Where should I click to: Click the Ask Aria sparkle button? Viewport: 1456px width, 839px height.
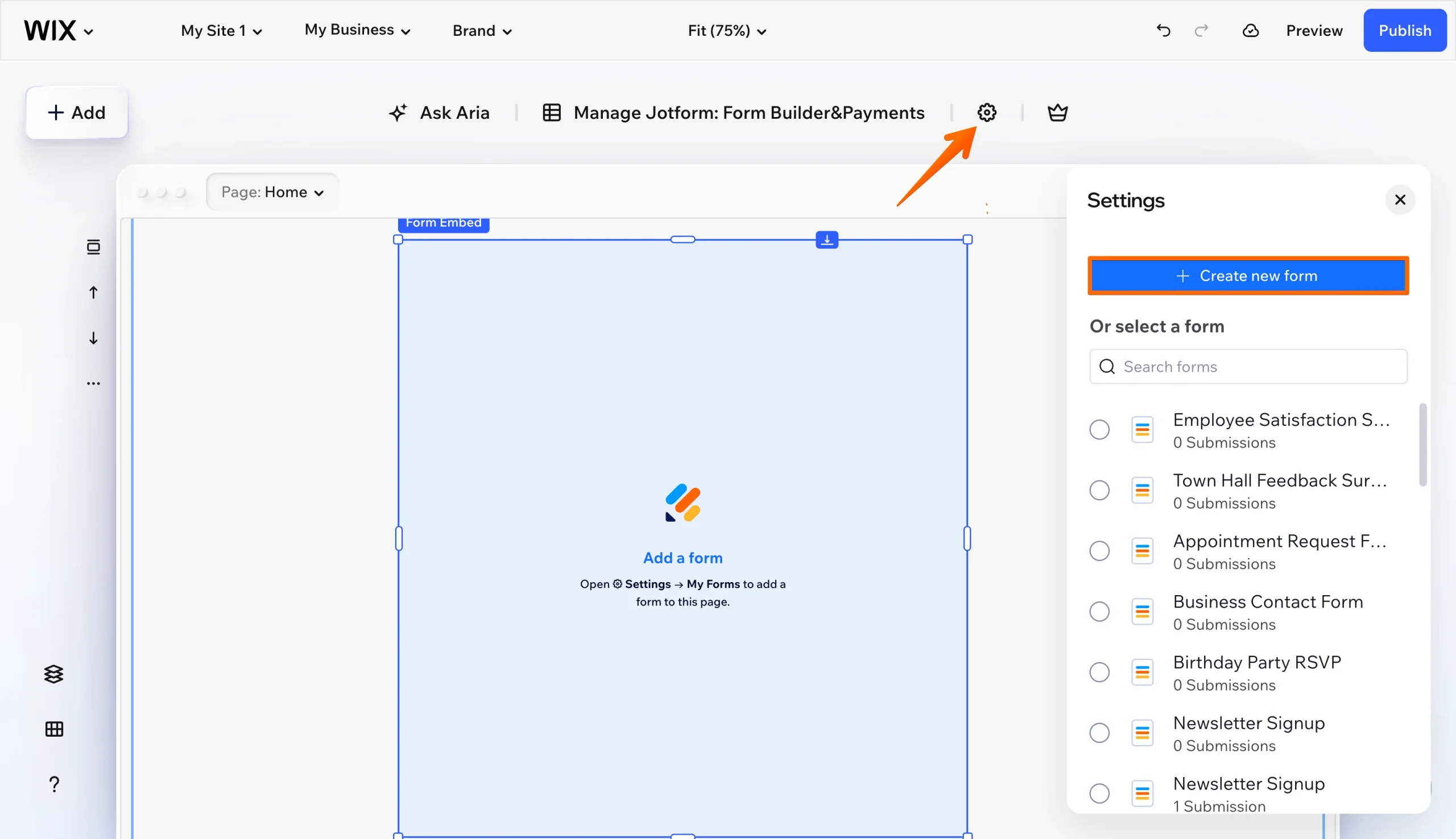pos(439,113)
